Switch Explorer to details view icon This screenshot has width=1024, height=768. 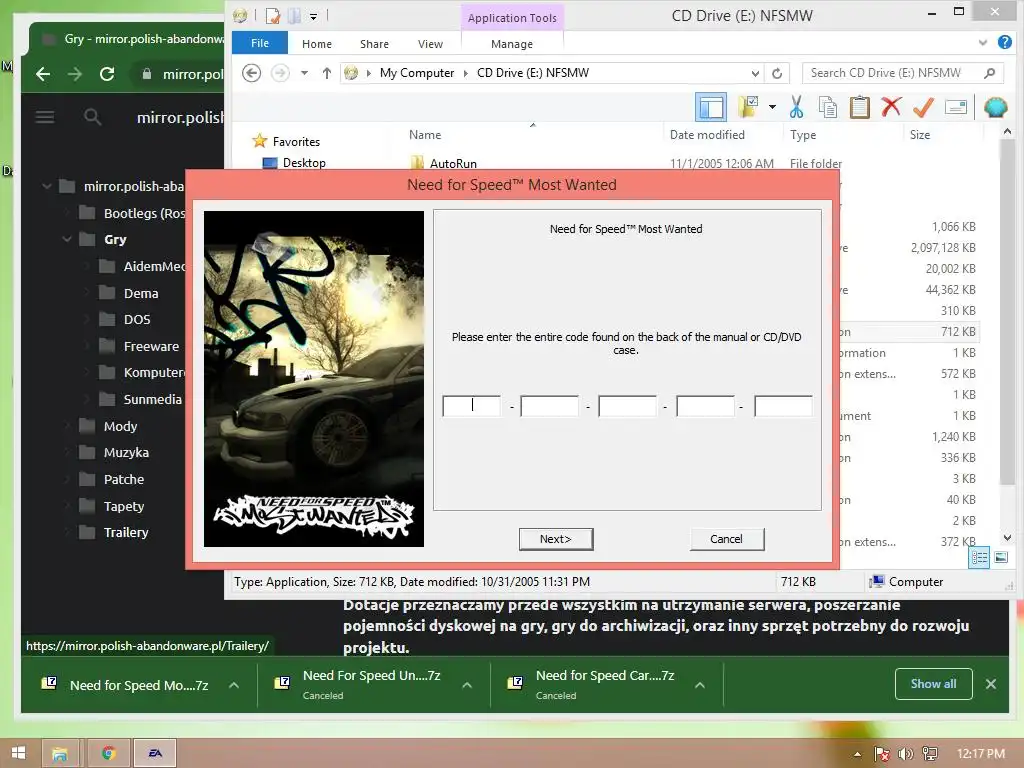(x=979, y=558)
